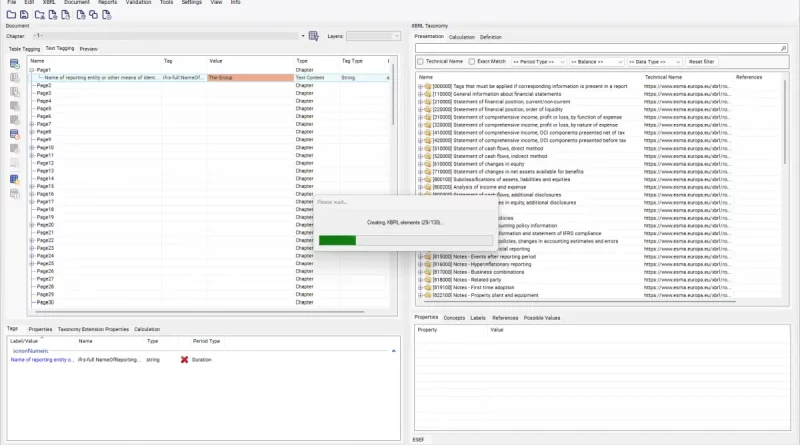Click folder icon of [110000] General information
The width and height of the screenshot is (800, 445).
(428, 94)
